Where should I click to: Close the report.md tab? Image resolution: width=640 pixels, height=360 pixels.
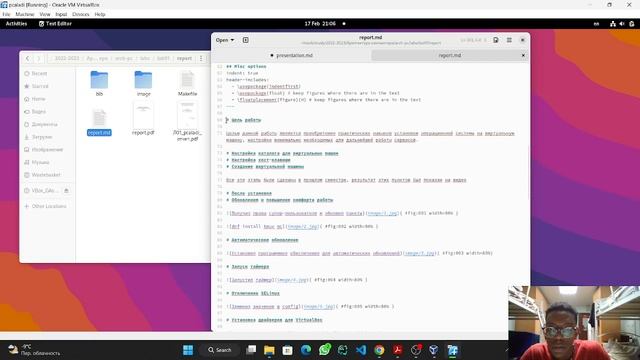(x=523, y=55)
